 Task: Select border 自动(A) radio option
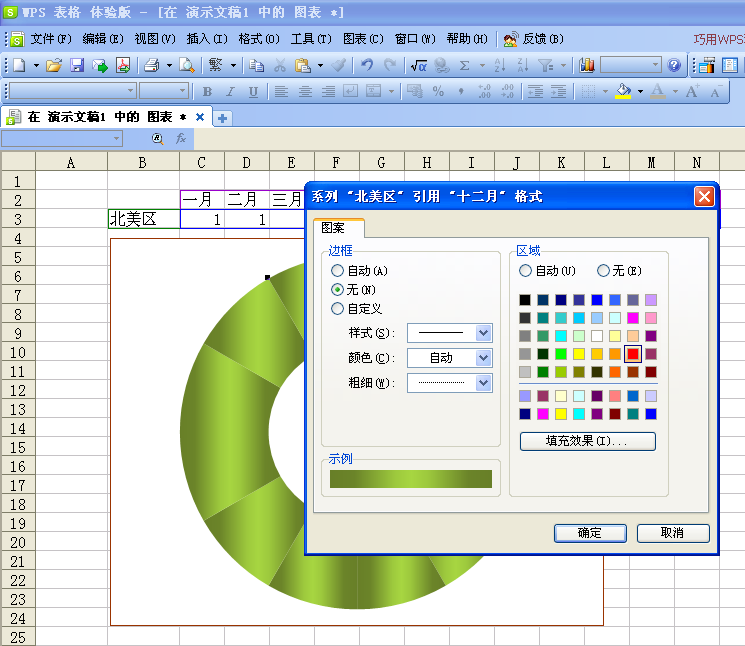(x=338, y=271)
